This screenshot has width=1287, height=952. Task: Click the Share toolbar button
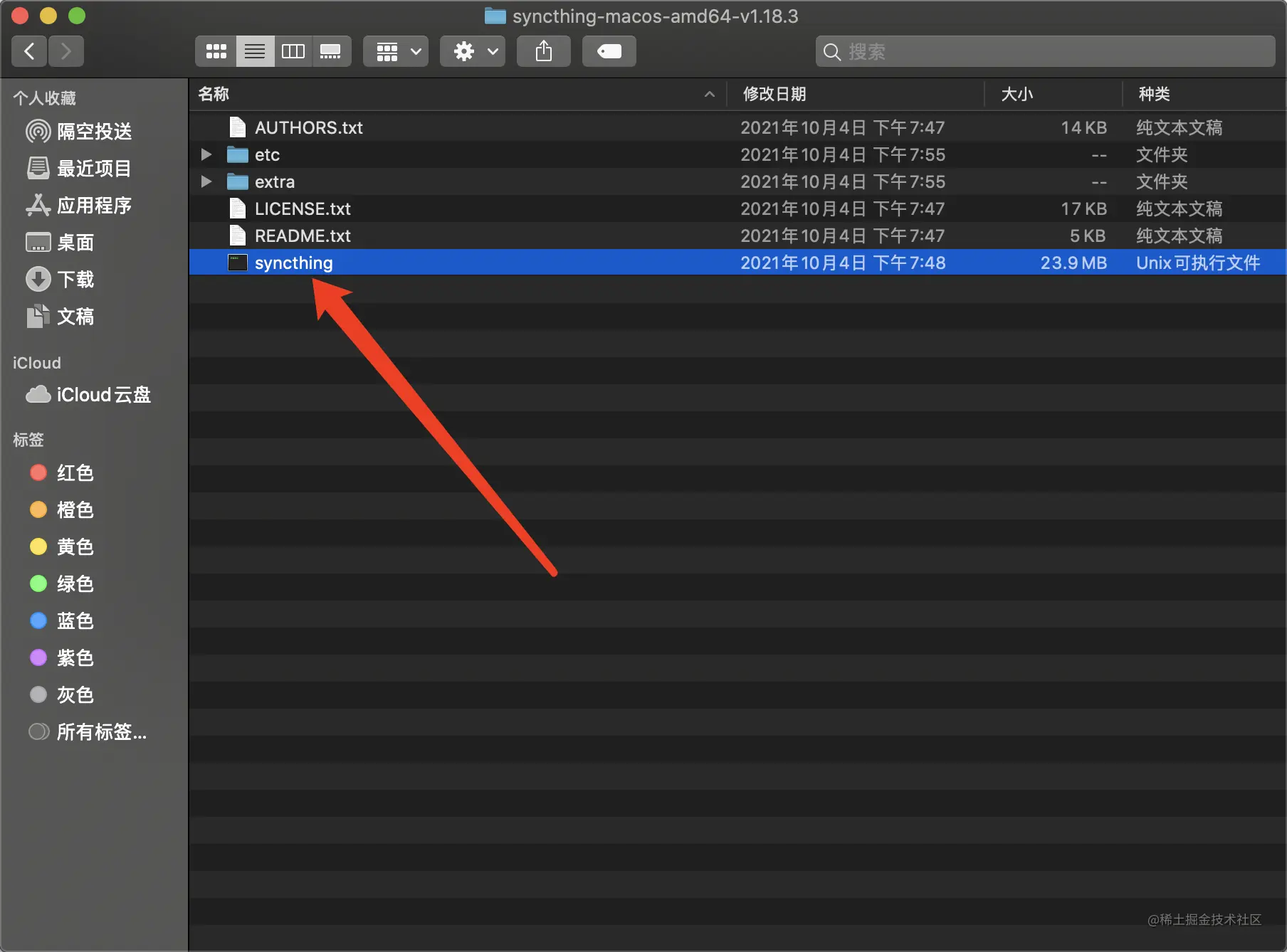click(544, 51)
